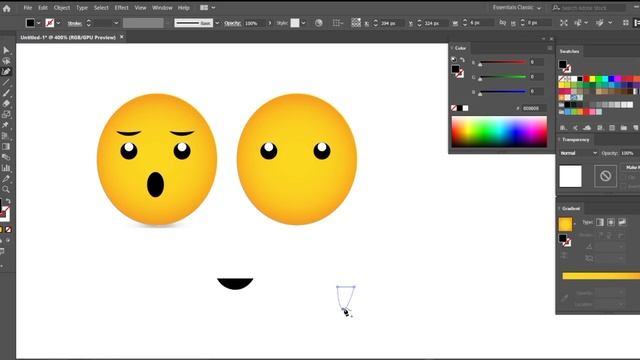This screenshot has width=640, height=360.
Task: Open Normal blending mode dropdown
Action: (578, 153)
